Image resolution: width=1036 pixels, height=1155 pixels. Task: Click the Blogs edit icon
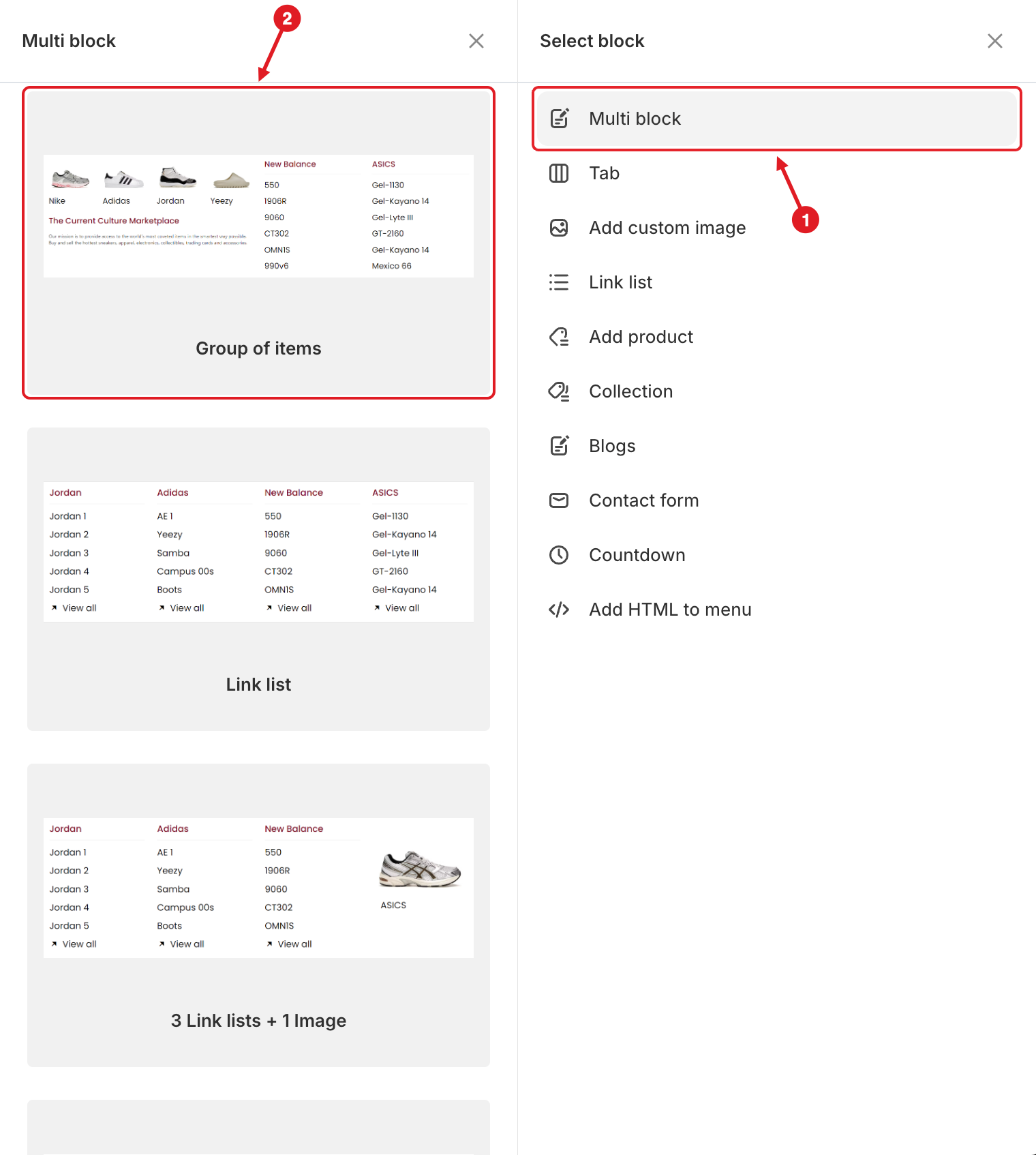pos(559,446)
